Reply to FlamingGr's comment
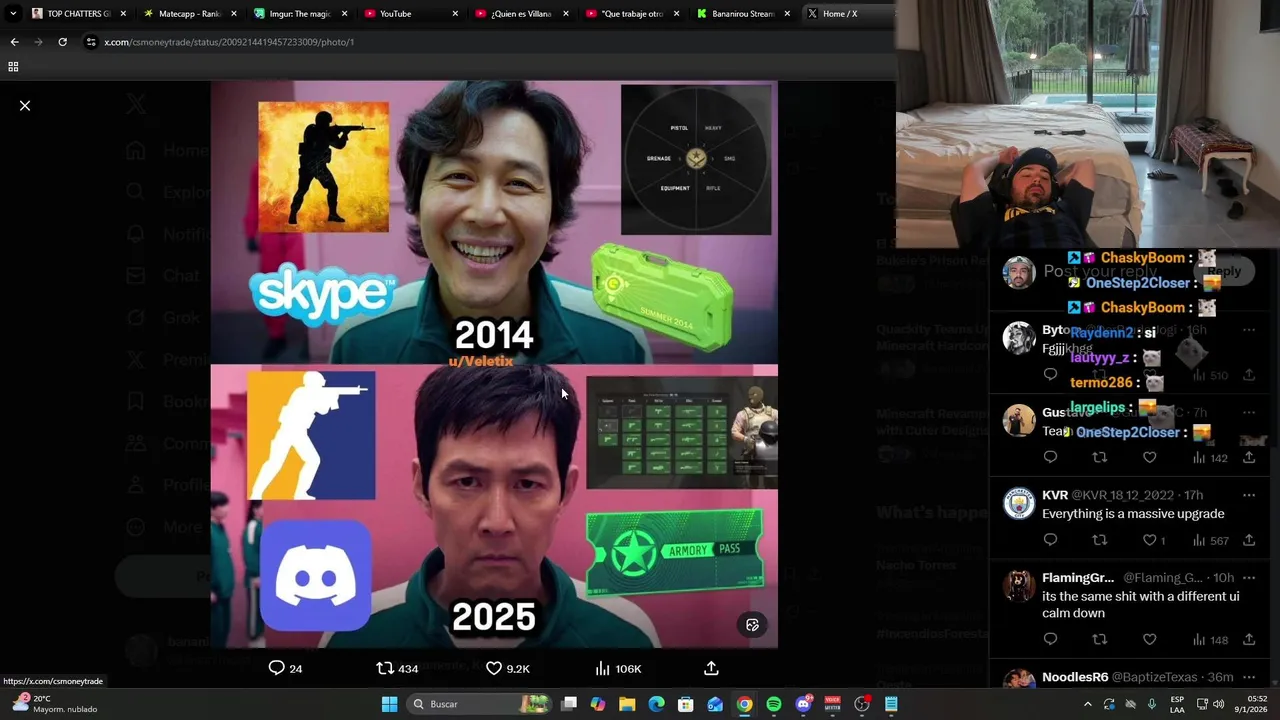Screen dimensions: 1280x720 point(1050,639)
